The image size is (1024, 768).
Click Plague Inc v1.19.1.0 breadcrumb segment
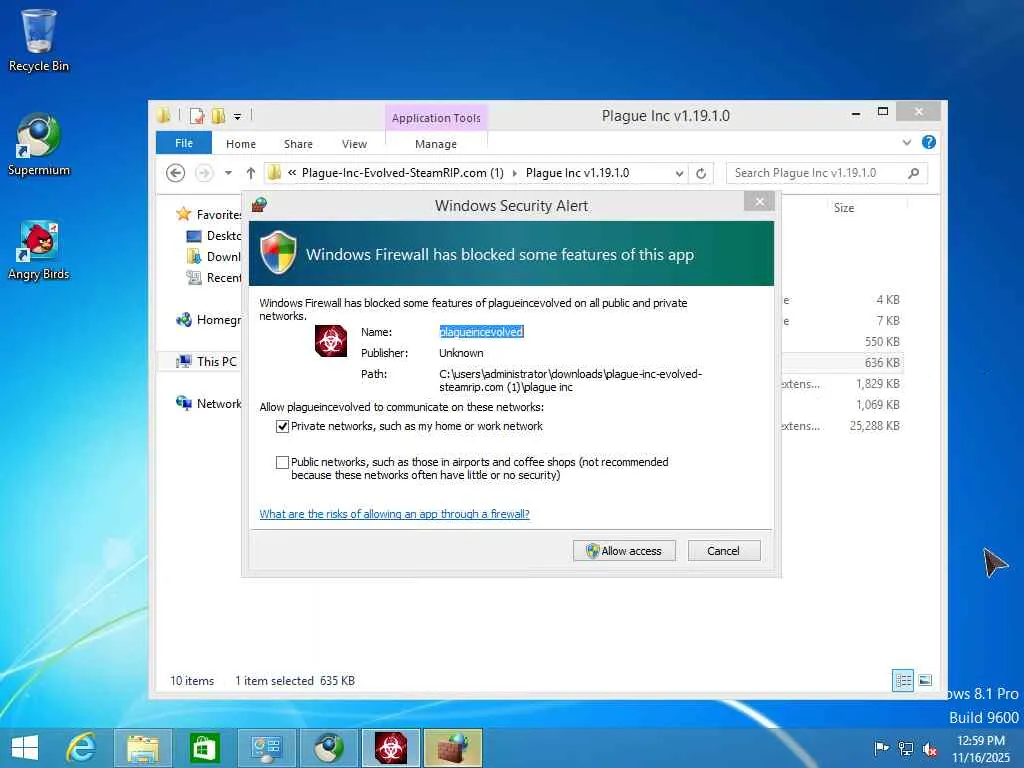(x=577, y=173)
